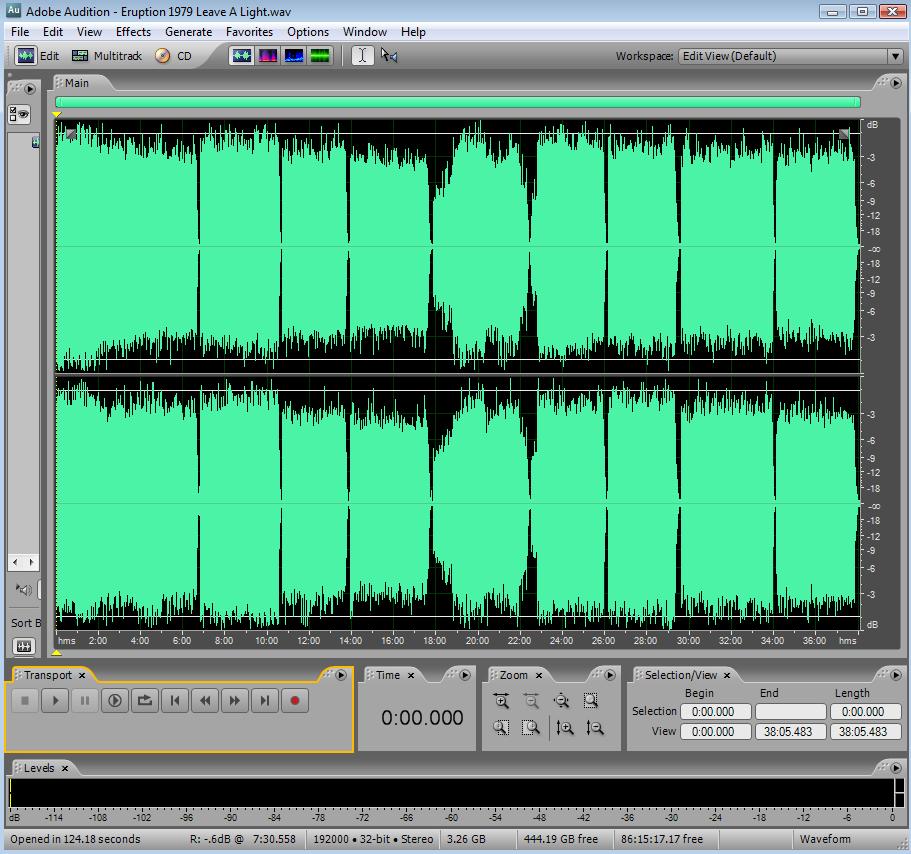Image resolution: width=911 pixels, height=854 pixels.
Task: Click the Selection End time field
Action: click(790, 712)
